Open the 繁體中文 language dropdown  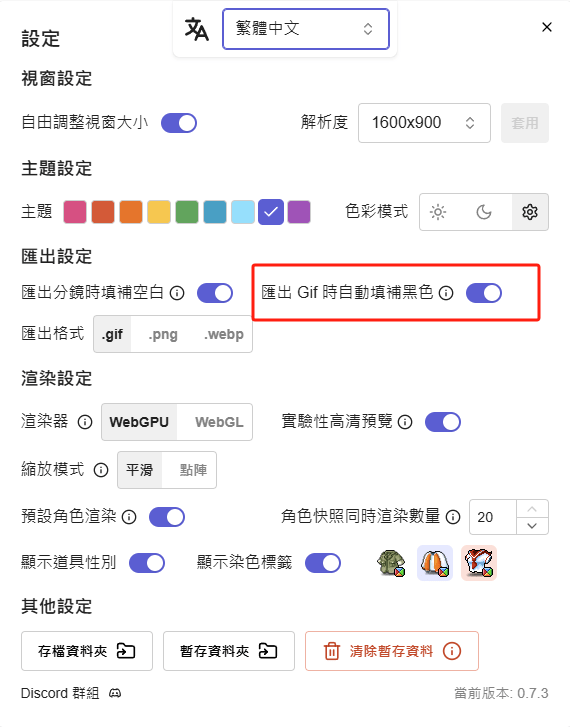pos(306,29)
